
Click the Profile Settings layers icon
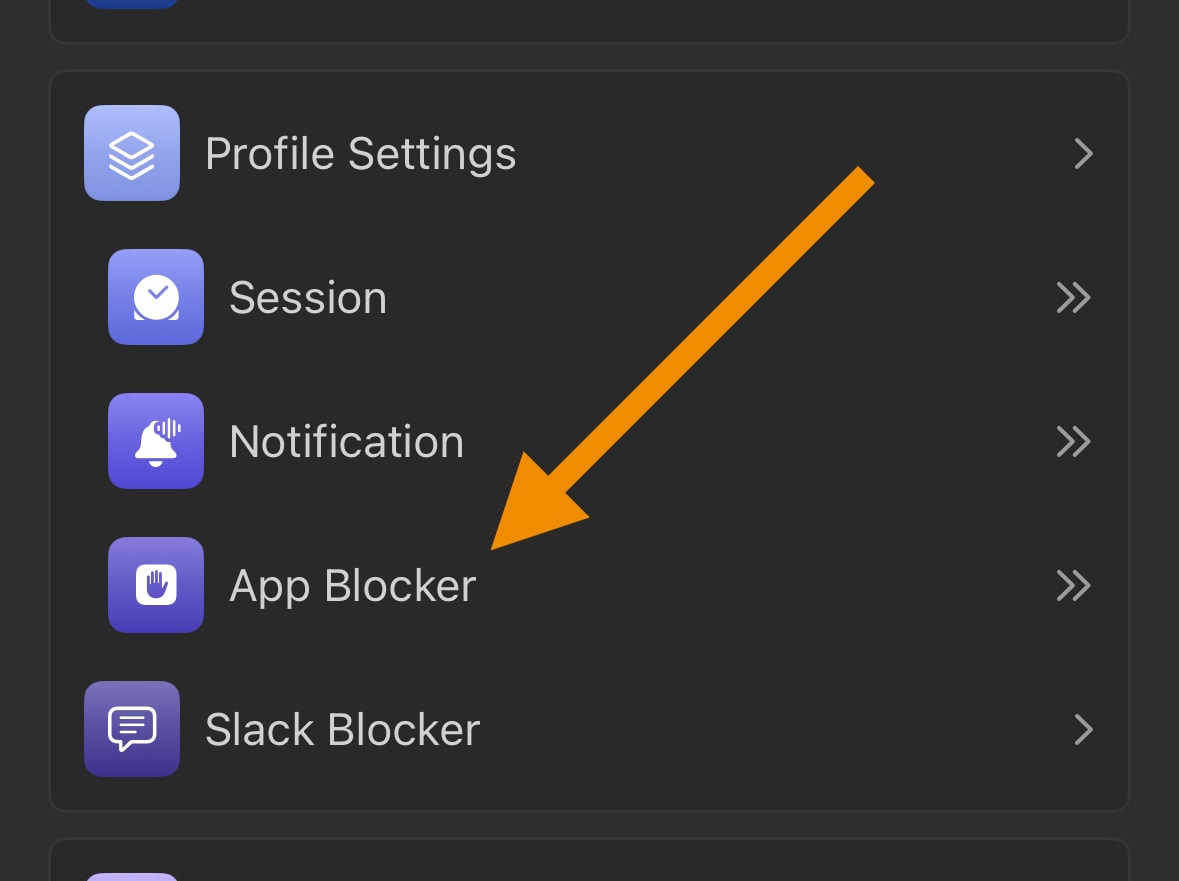tap(131, 153)
